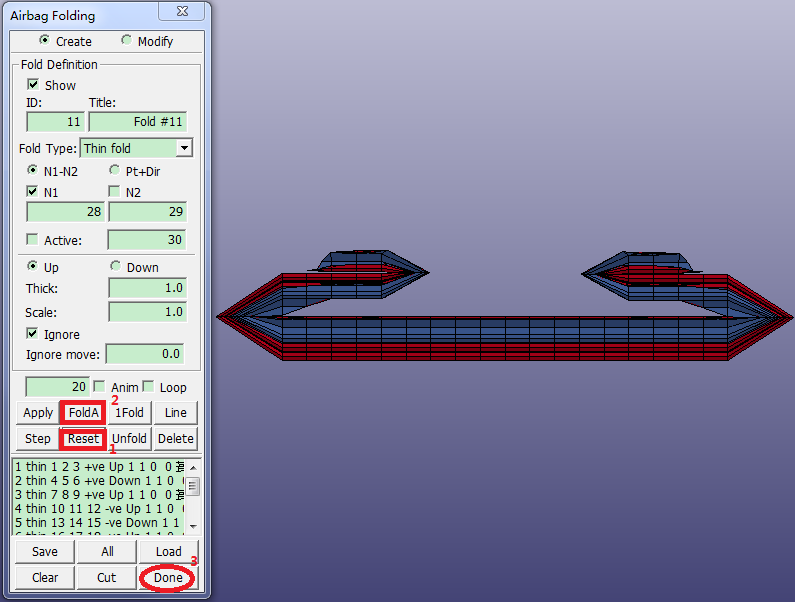This screenshot has width=795, height=602.
Task: Click the Done button
Action: pos(168,578)
